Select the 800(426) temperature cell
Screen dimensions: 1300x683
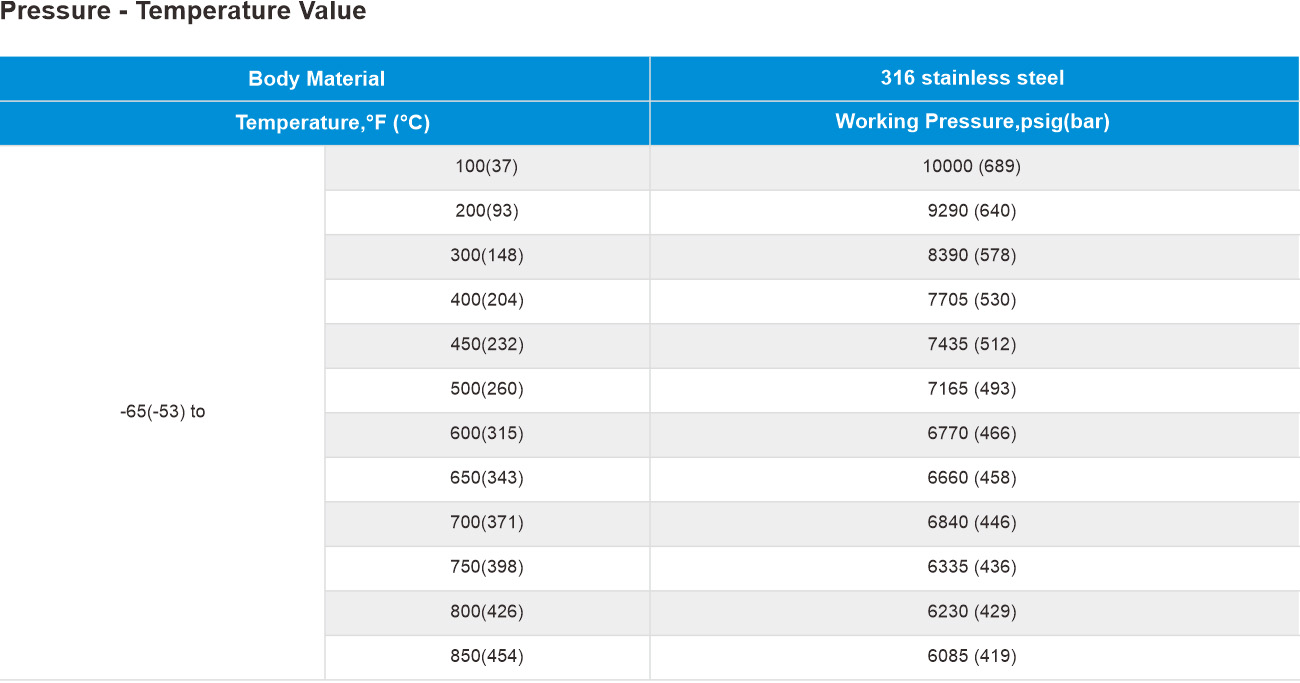point(487,612)
